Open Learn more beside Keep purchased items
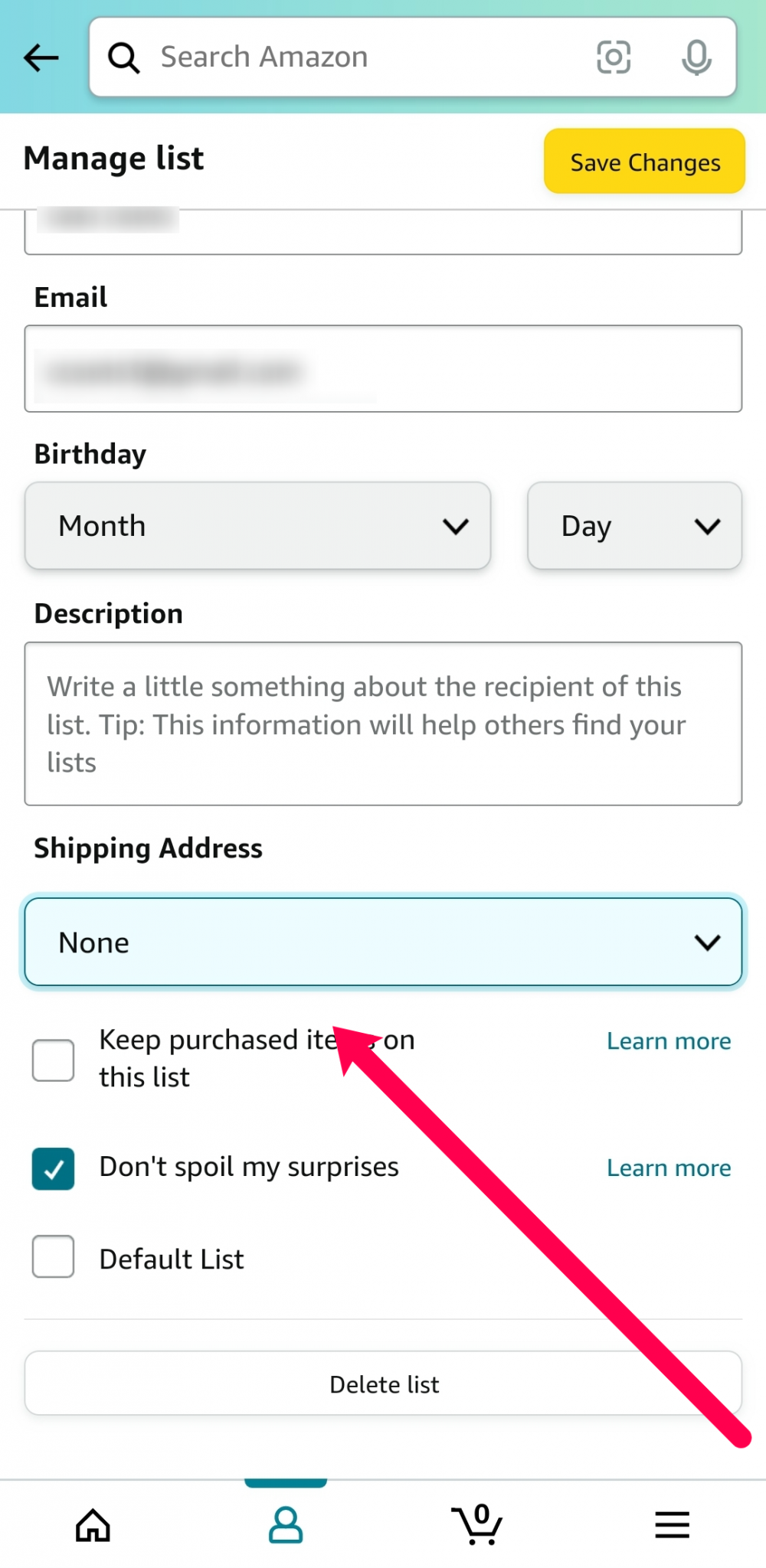 (x=668, y=1040)
